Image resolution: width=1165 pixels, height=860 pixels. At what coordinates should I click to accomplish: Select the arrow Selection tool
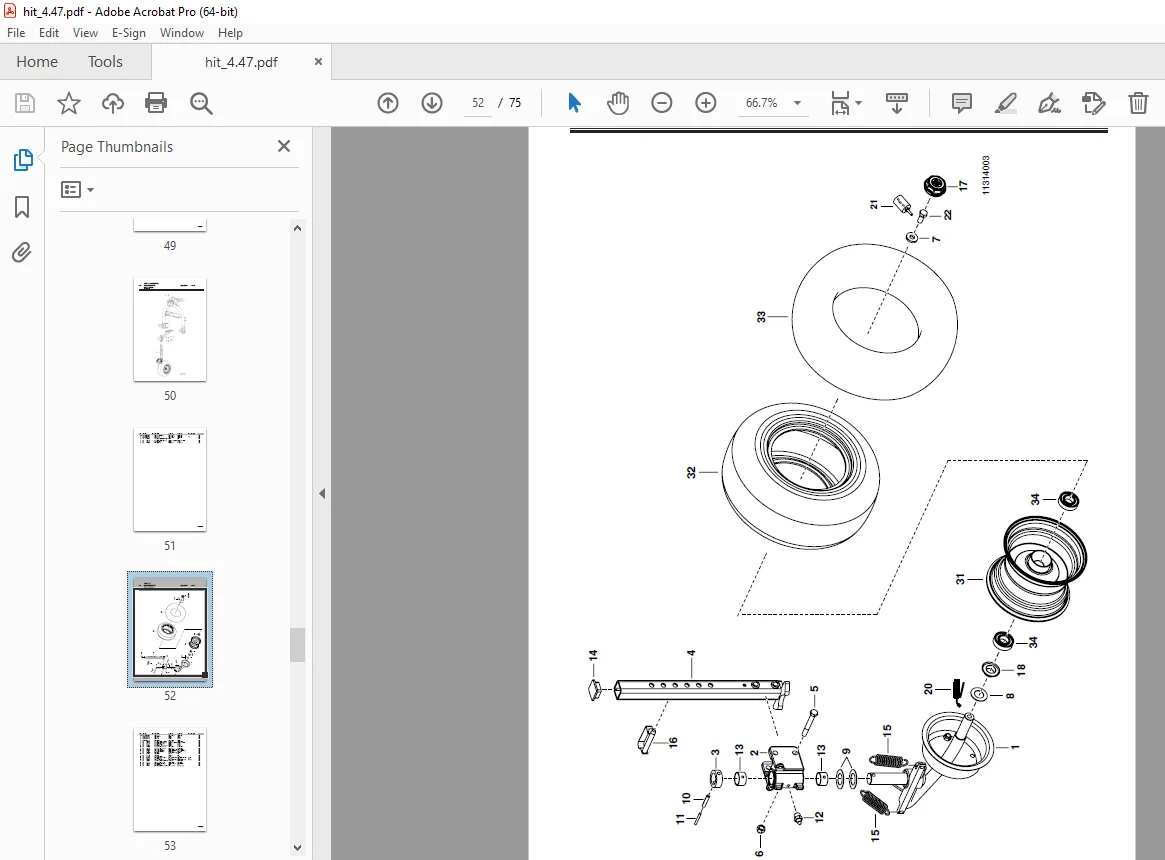click(x=574, y=103)
